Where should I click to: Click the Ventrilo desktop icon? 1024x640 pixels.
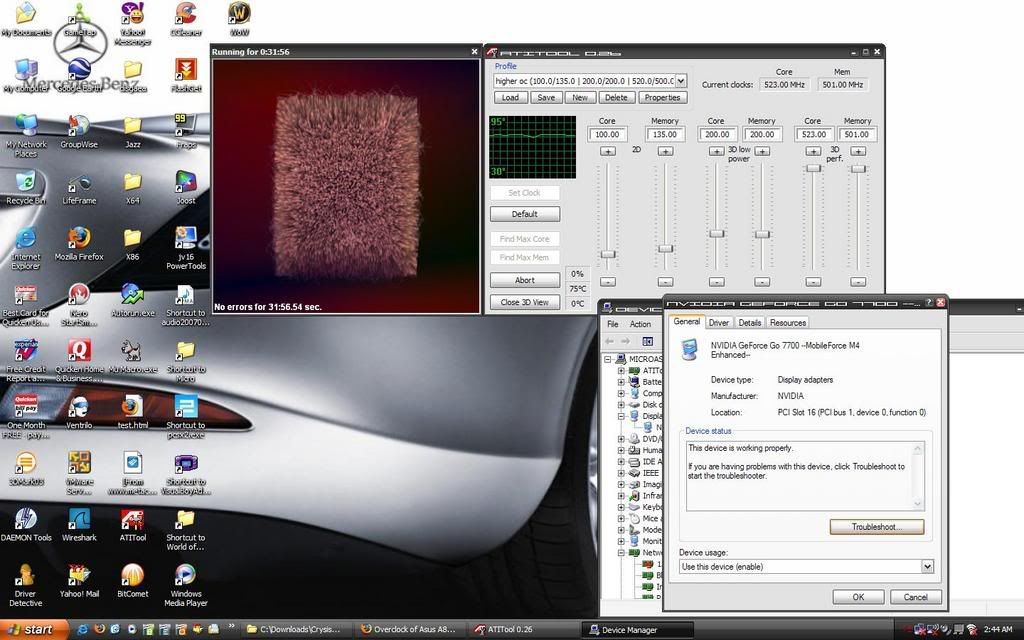pyautogui.click(x=79, y=413)
